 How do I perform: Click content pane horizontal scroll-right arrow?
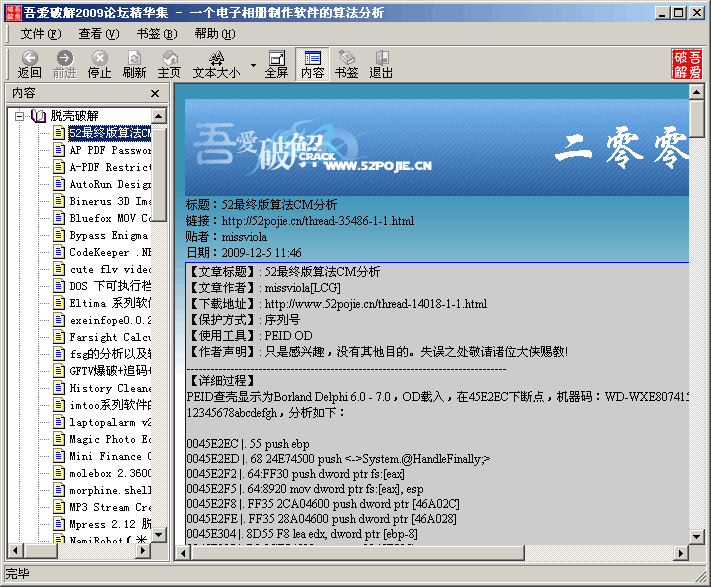tap(681, 553)
